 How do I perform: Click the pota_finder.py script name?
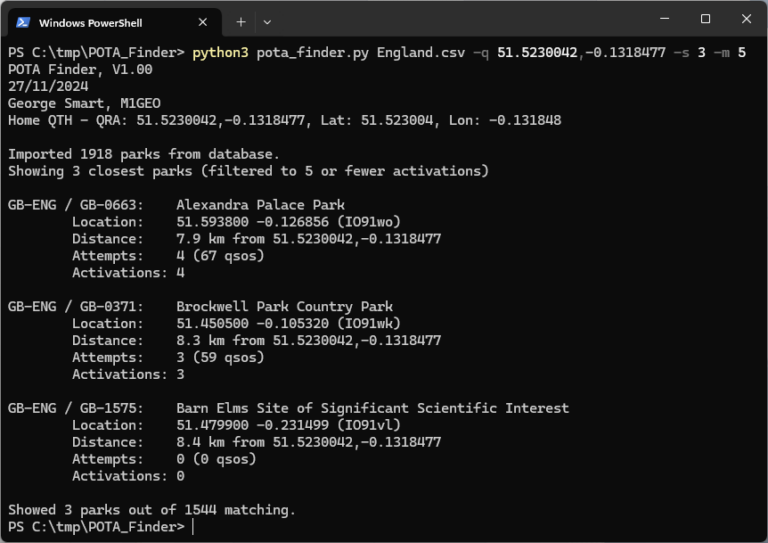(x=312, y=52)
